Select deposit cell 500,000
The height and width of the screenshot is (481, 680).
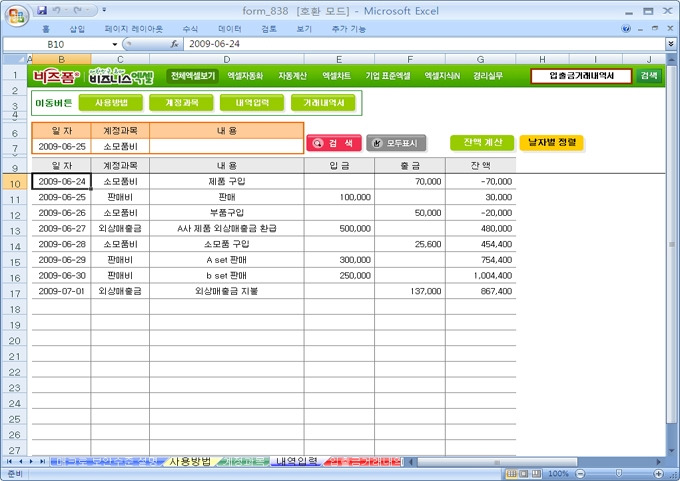click(x=339, y=229)
